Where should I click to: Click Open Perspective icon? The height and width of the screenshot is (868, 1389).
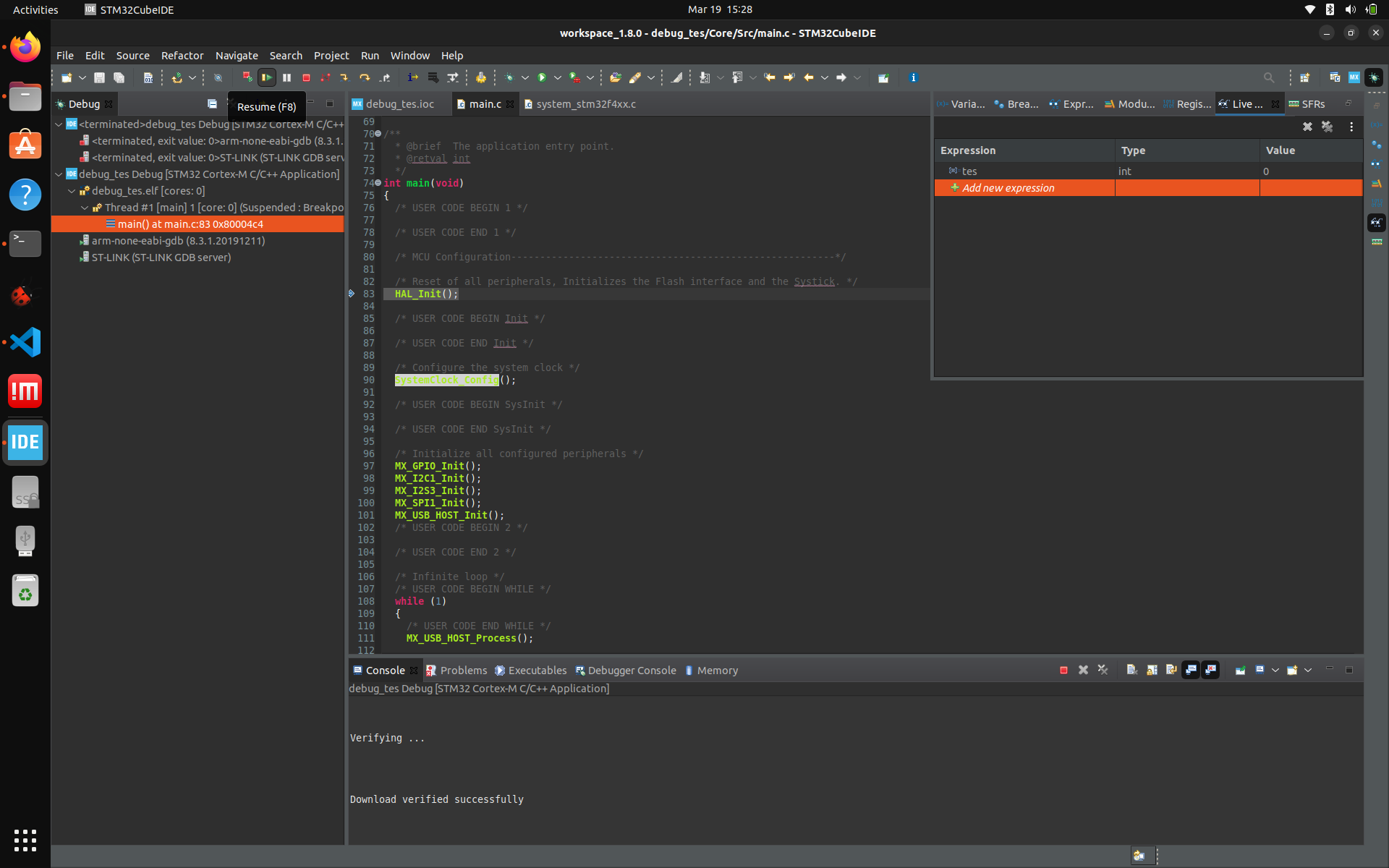[1304, 77]
